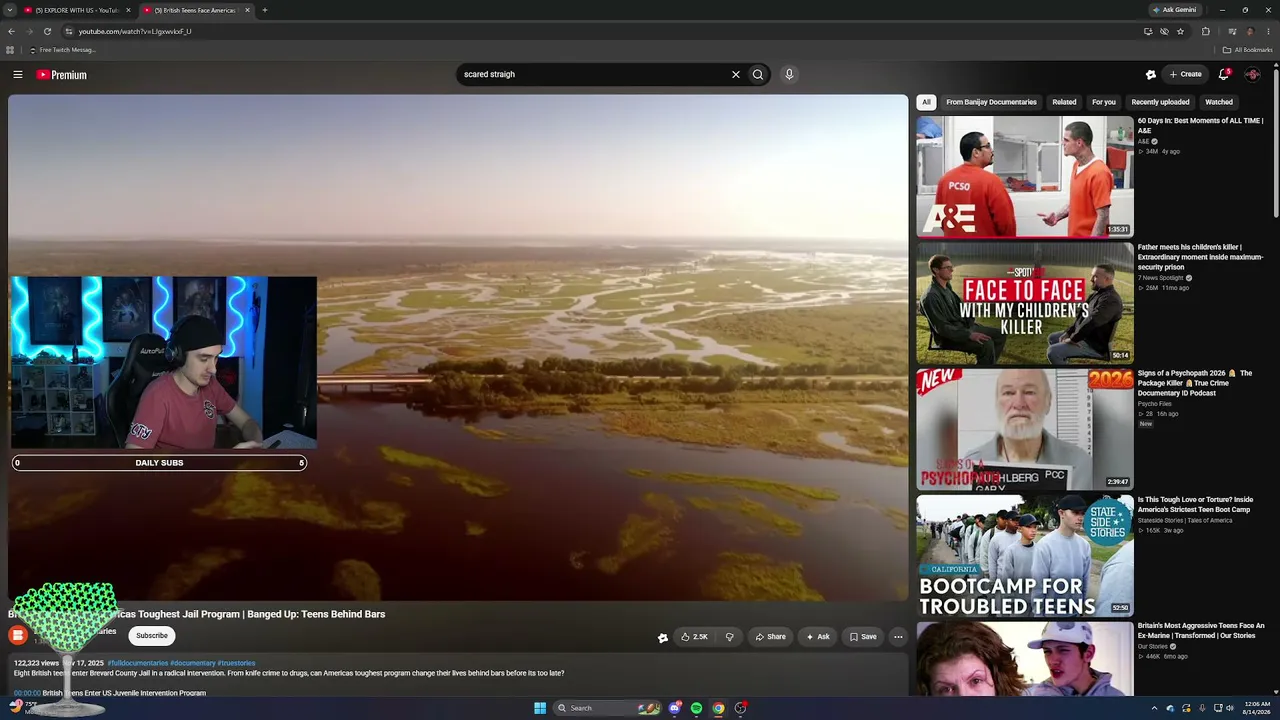Close the 'EXPLORE WITH US' tab
The height and width of the screenshot is (720, 1280).
128,10
